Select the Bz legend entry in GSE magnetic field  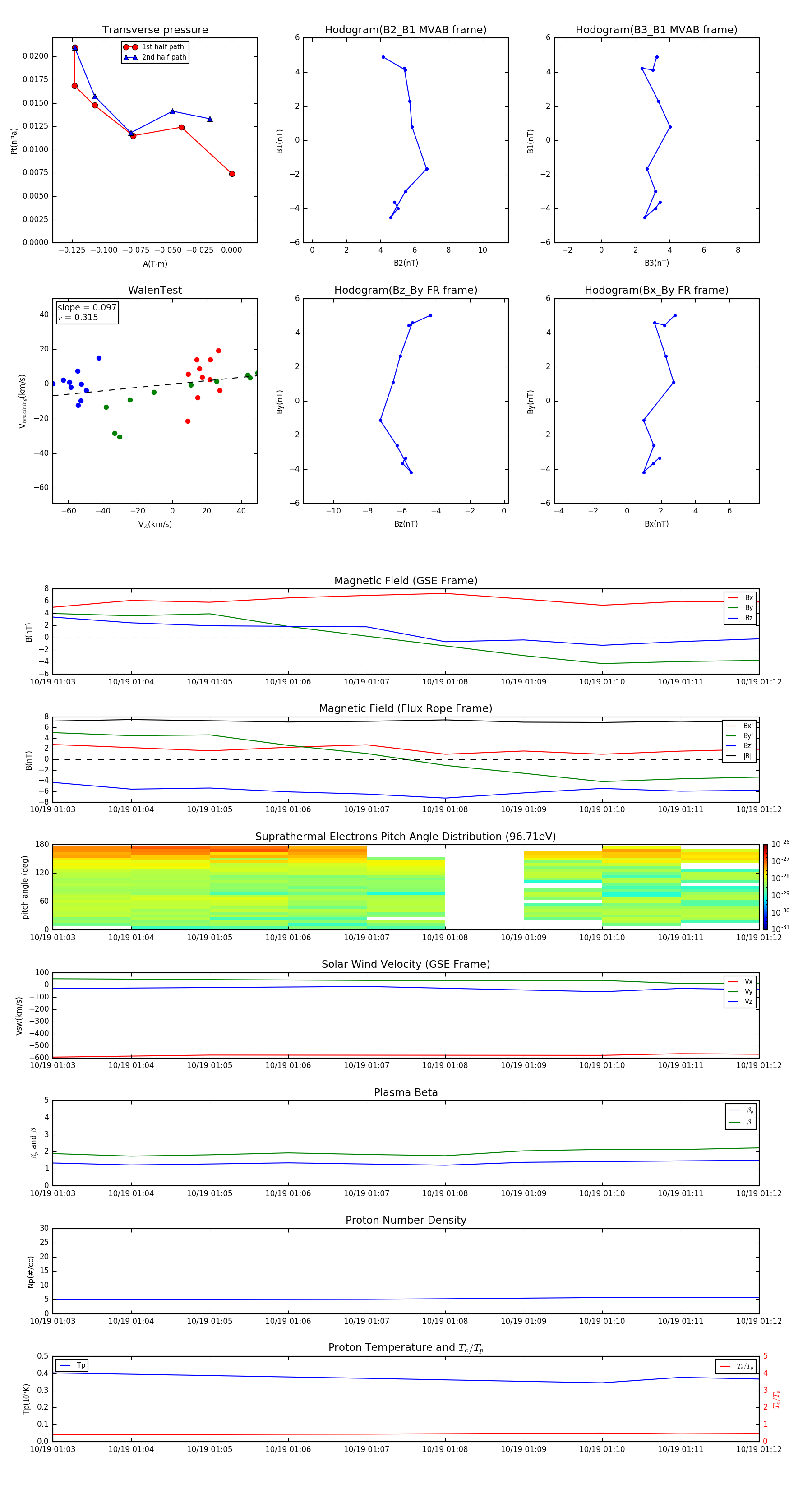740,618
